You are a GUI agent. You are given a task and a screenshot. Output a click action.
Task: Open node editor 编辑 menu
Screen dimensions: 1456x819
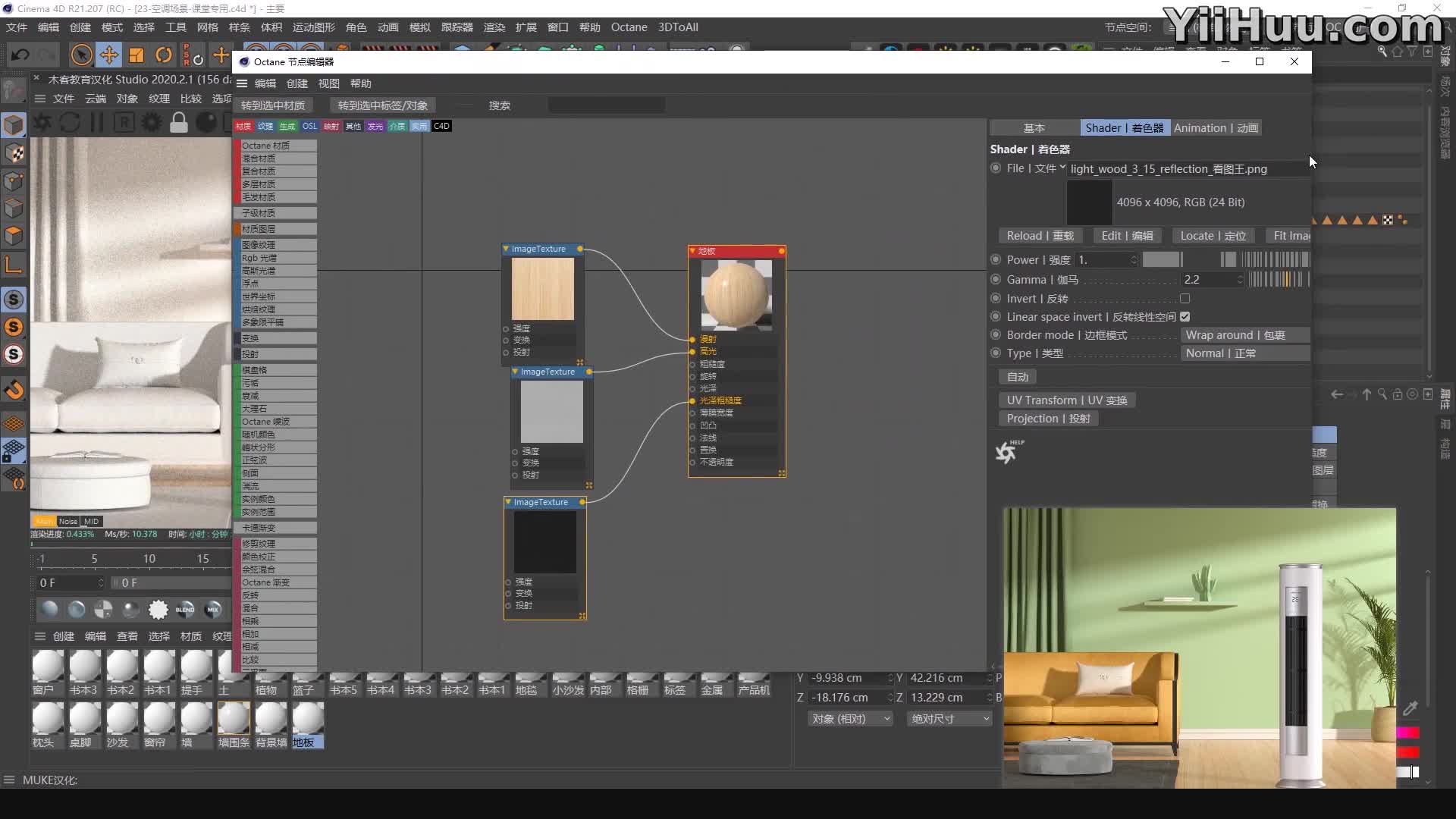click(265, 83)
